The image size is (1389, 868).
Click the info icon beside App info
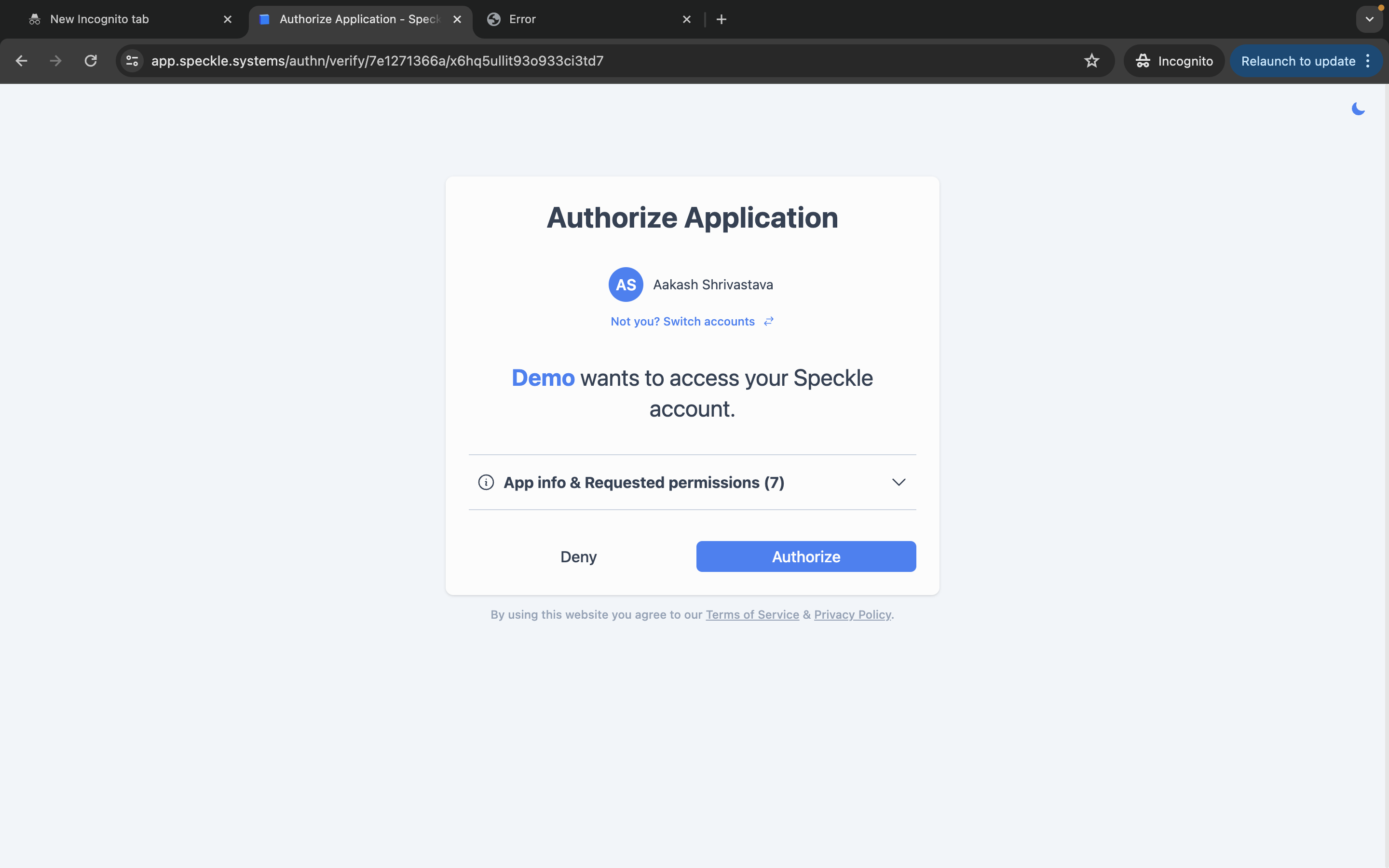coord(486,482)
